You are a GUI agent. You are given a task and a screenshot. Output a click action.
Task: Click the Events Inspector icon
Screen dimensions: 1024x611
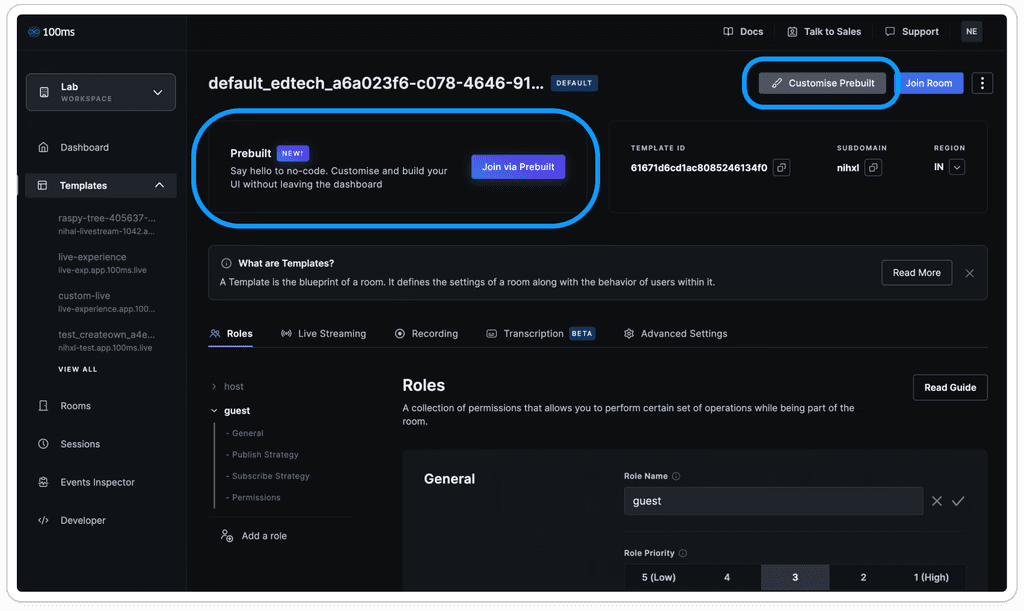point(43,482)
